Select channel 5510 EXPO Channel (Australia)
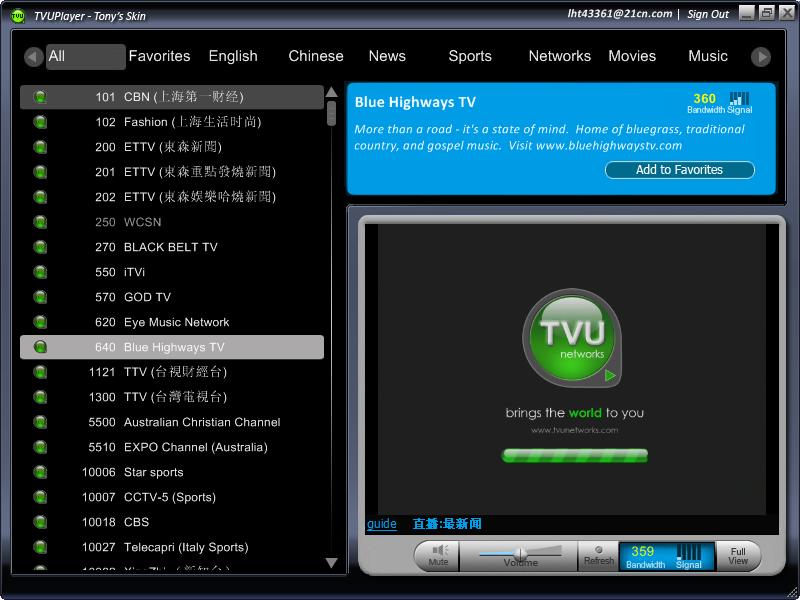Image resolution: width=800 pixels, height=600 pixels. [x=172, y=447]
